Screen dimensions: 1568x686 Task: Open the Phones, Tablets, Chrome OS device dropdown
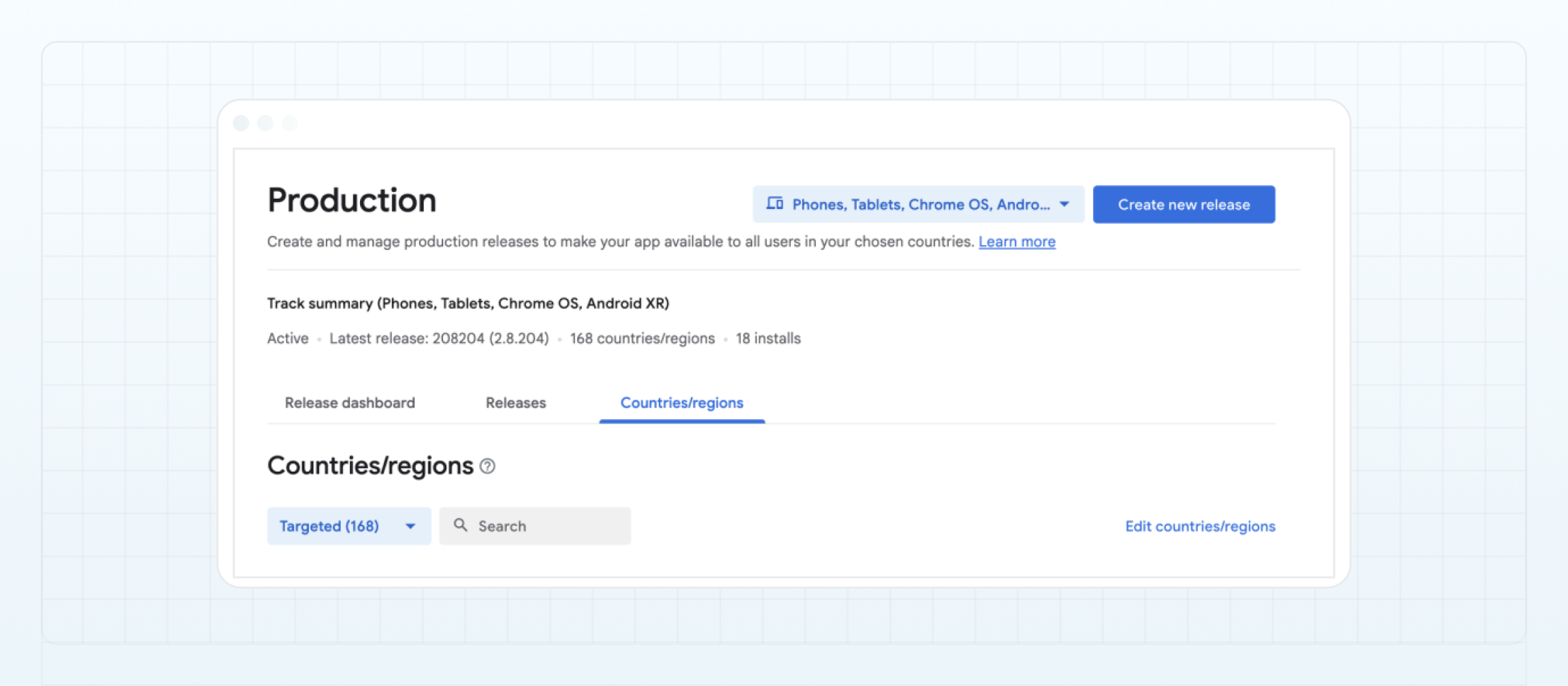point(919,203)
